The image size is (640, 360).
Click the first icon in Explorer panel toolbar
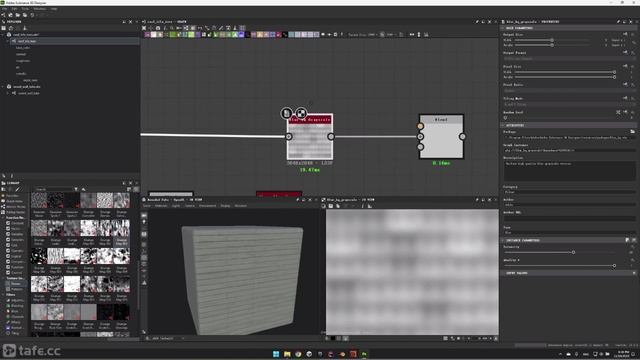click(4, 28)
